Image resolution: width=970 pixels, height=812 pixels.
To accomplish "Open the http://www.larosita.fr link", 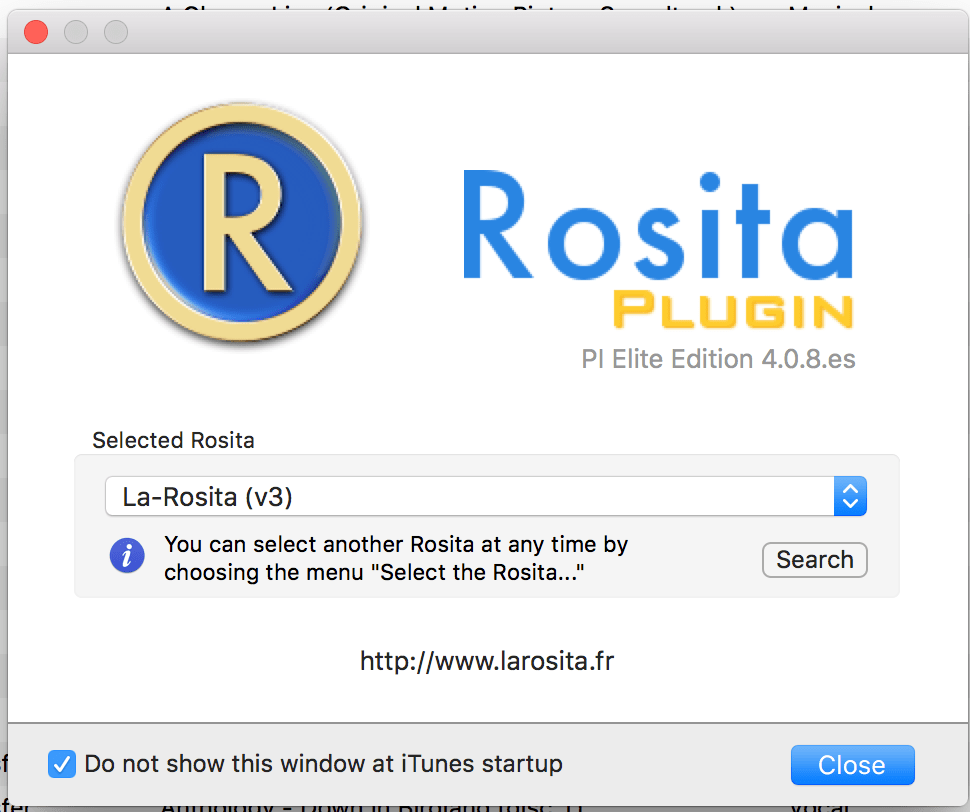I will pos(487,661).
